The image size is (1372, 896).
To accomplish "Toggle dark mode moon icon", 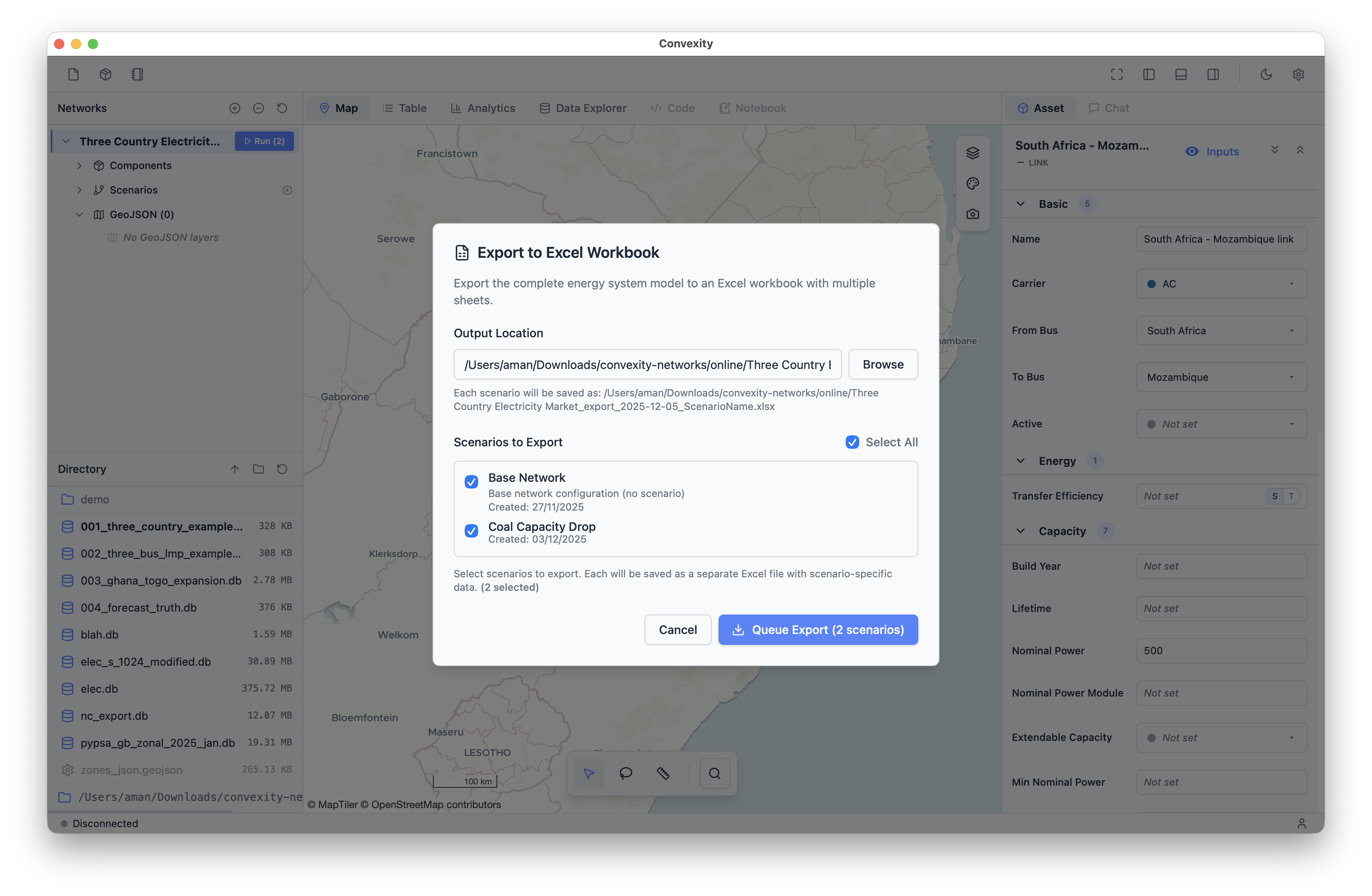I will (1266, 74).
